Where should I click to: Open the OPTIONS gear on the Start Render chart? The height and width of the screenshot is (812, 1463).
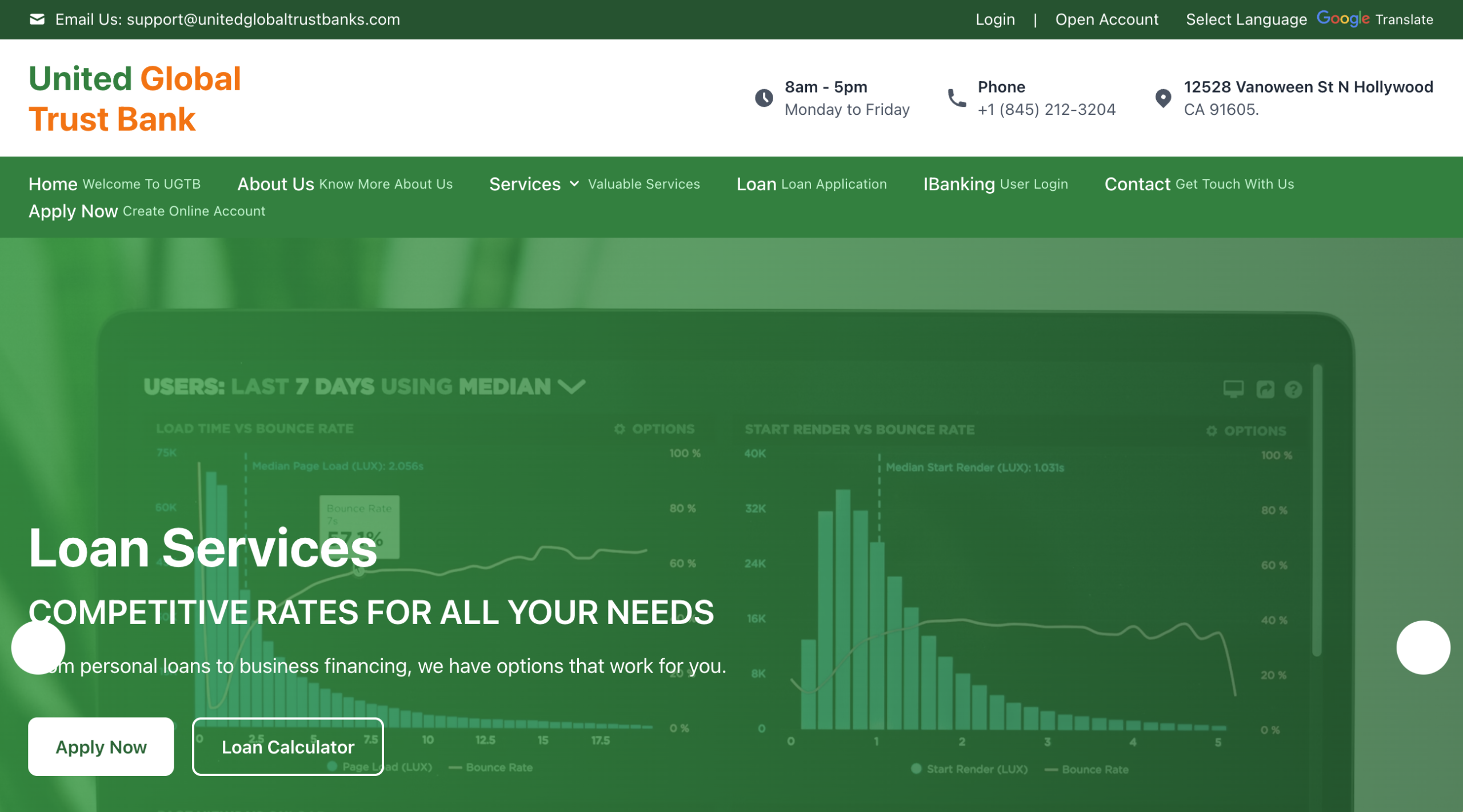point(1212,430)
